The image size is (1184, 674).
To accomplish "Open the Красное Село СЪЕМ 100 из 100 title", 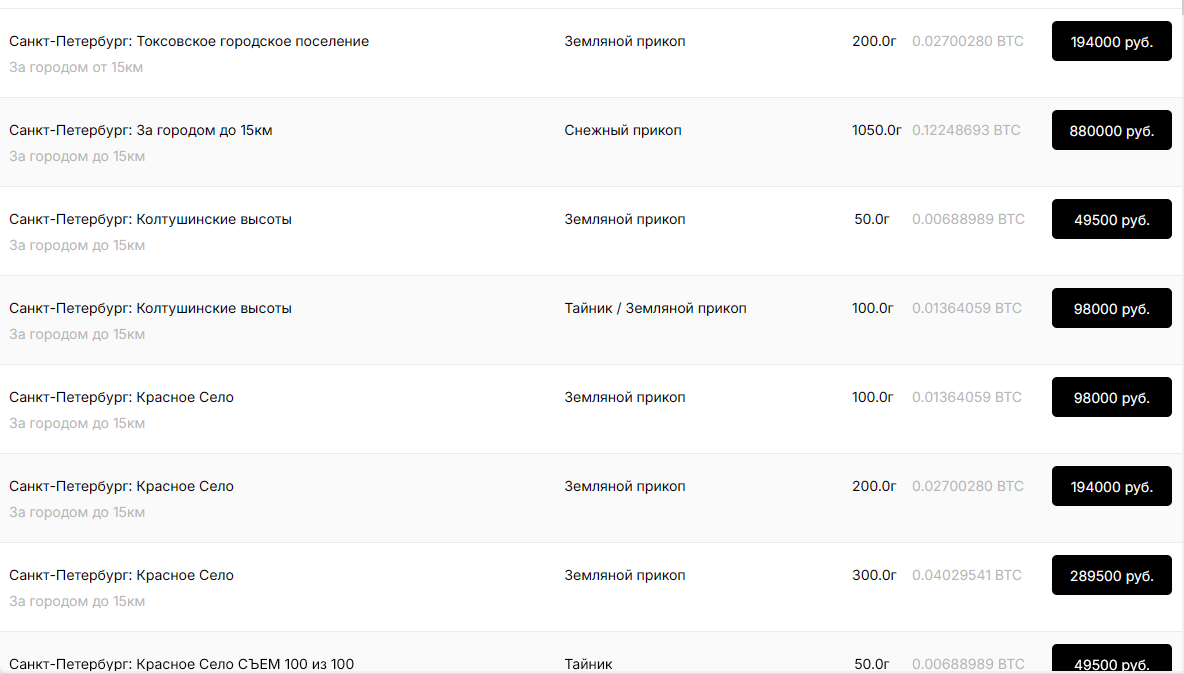I will (182, 664).
